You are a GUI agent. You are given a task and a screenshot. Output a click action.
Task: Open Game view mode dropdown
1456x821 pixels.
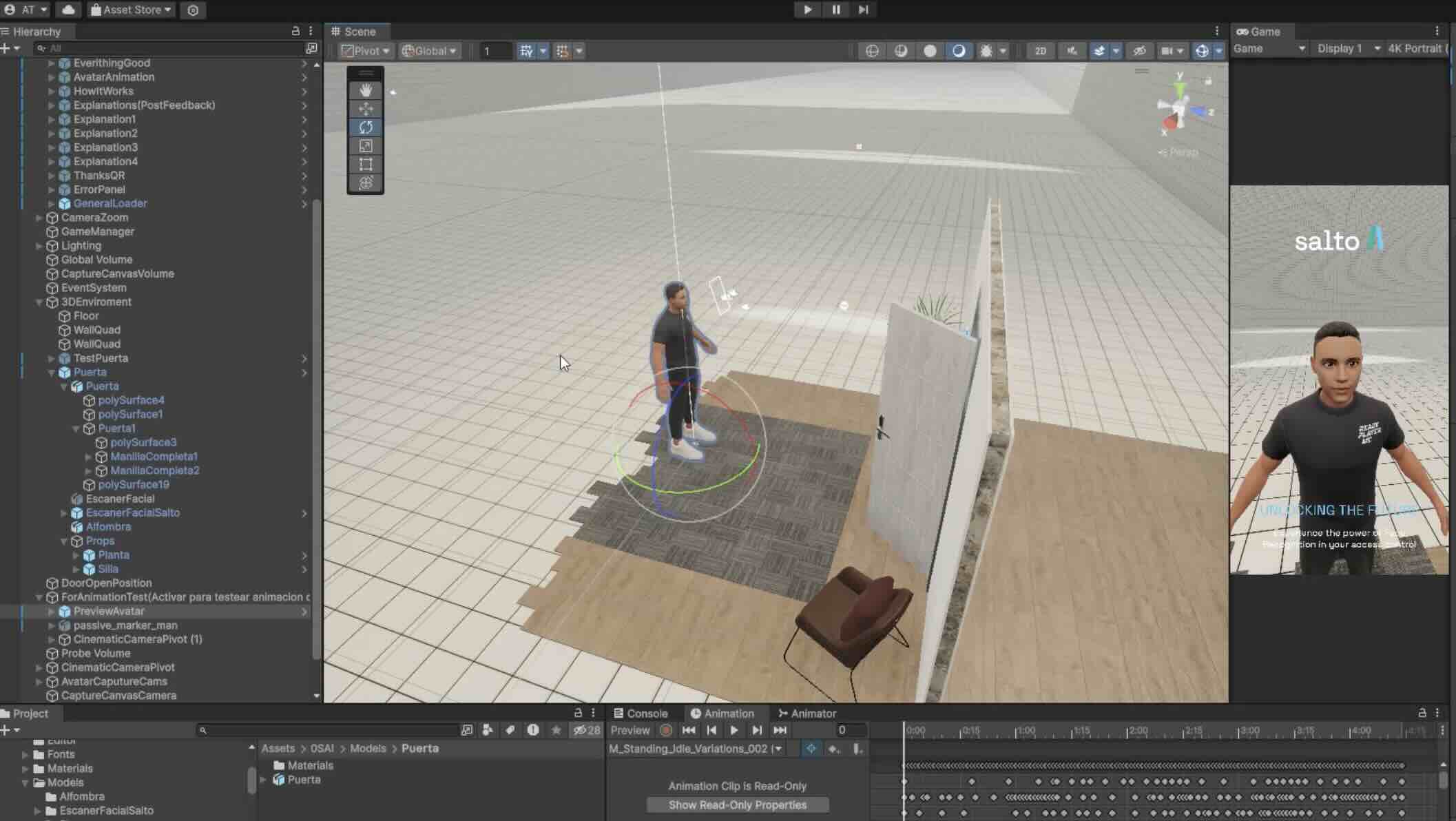[1269, 49]
